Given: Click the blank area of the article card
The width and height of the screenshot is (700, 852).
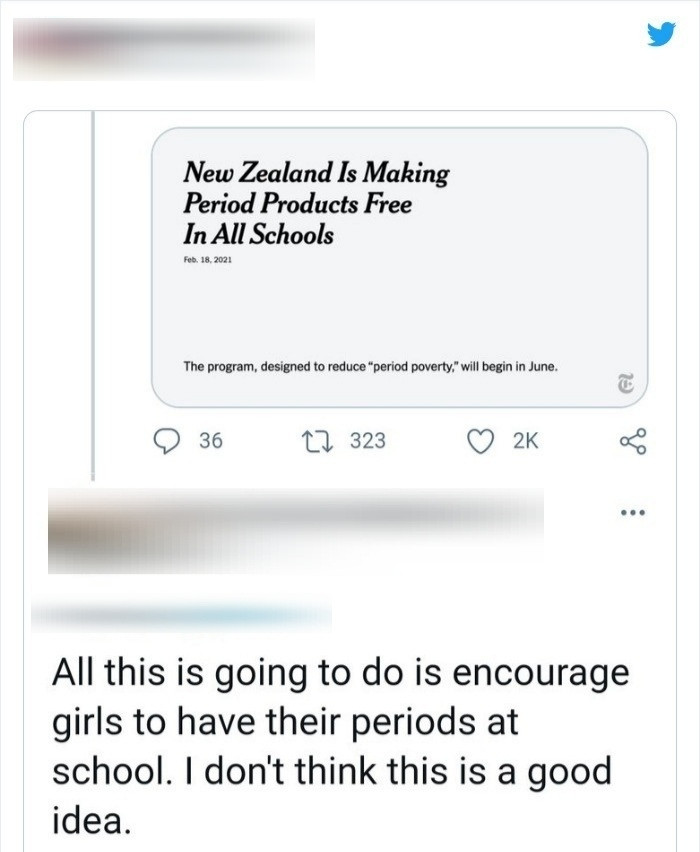Looking at the screenshot, I should tap(400, 310).
